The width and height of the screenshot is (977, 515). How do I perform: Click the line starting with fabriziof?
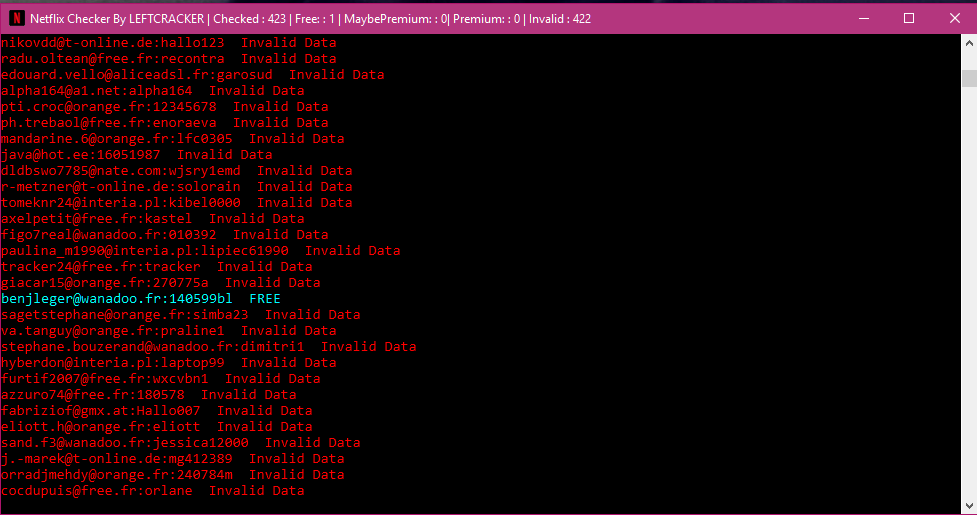pyautogui.click(x=100, y=411)
